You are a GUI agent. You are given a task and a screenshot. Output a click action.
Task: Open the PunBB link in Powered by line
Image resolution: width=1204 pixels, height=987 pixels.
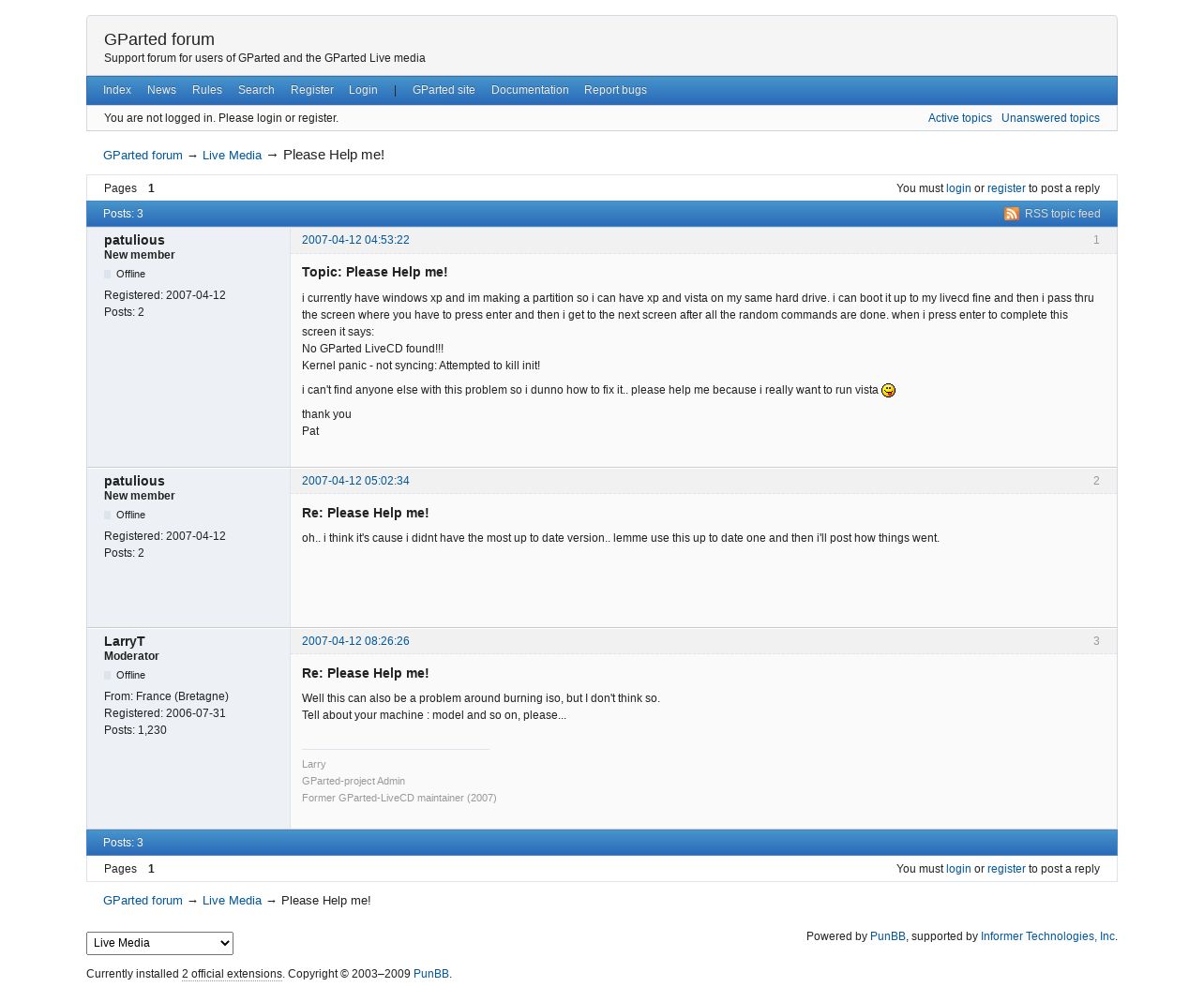pyautogui.click(x=887, y=936)
